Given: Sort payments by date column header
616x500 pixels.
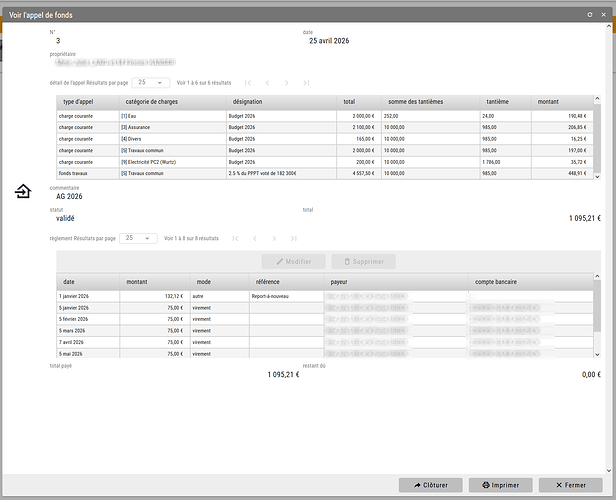Looking at the screenshot, I should point(88,282).
